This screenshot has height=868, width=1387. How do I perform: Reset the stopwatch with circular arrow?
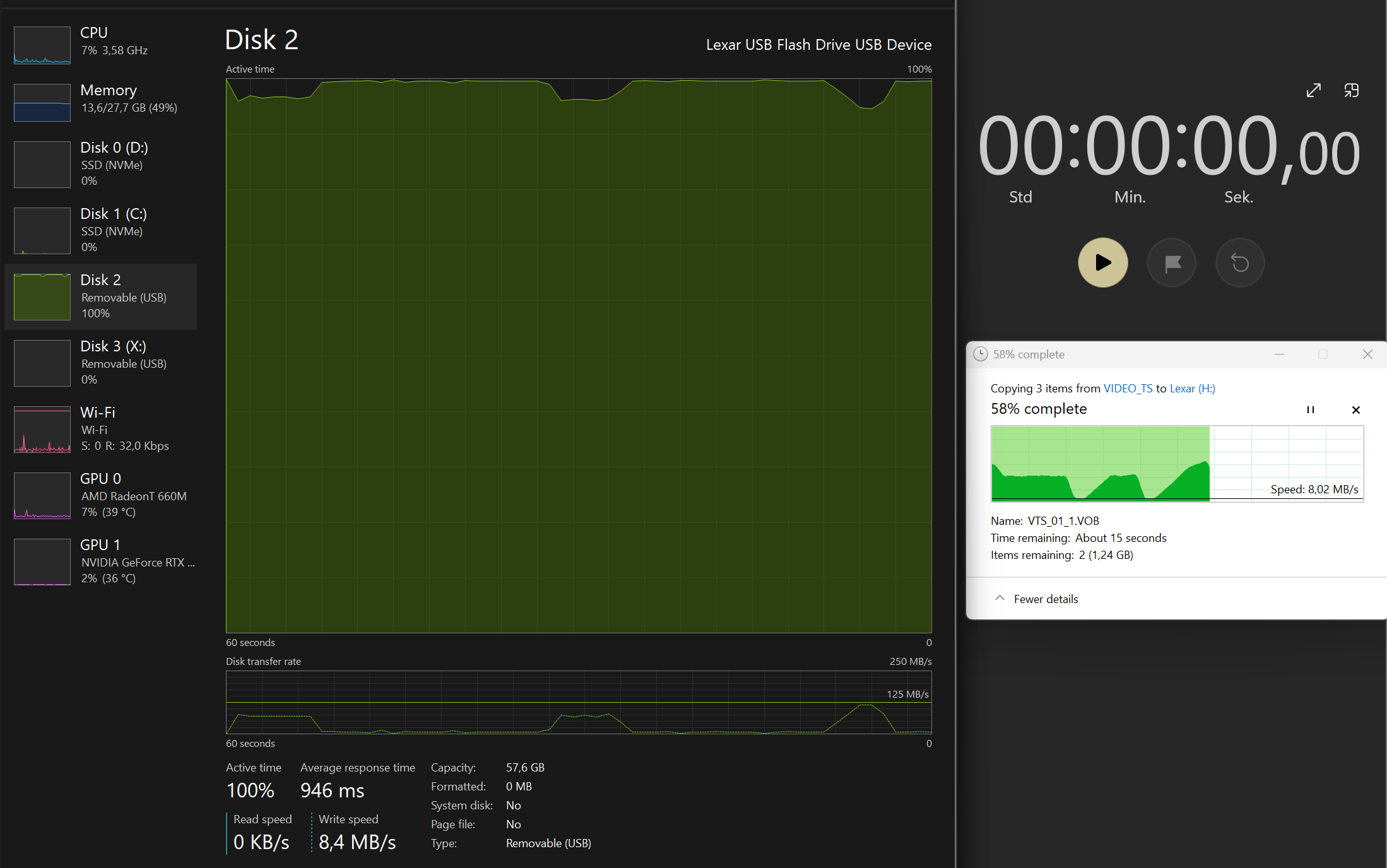click(1240, 262)
